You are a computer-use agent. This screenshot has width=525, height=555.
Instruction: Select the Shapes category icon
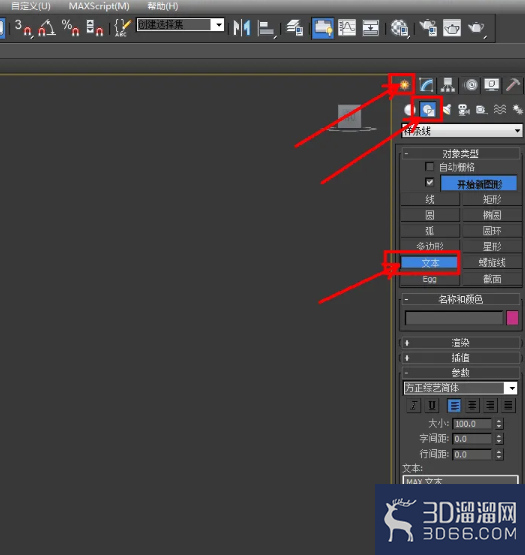pyautogui.click(x=428, y=110)
